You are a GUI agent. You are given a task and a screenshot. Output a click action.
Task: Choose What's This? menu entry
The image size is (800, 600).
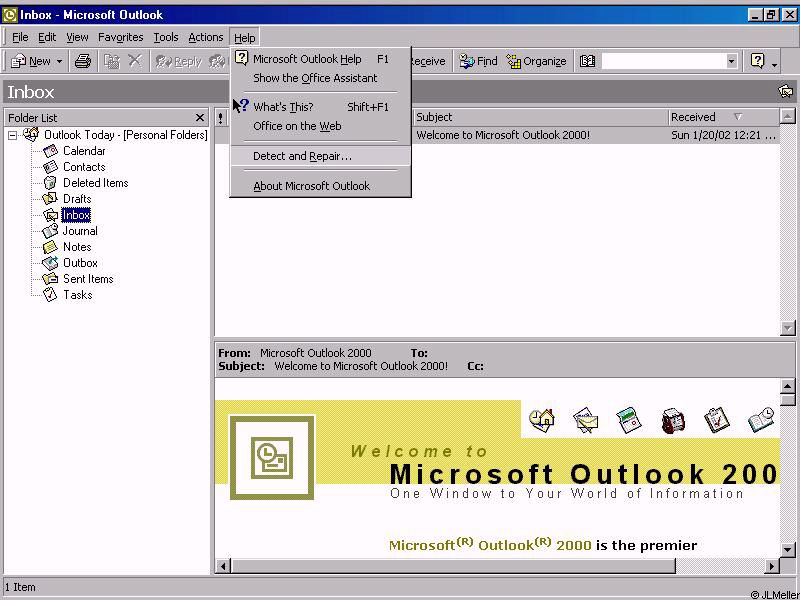[x=320, y=107]
